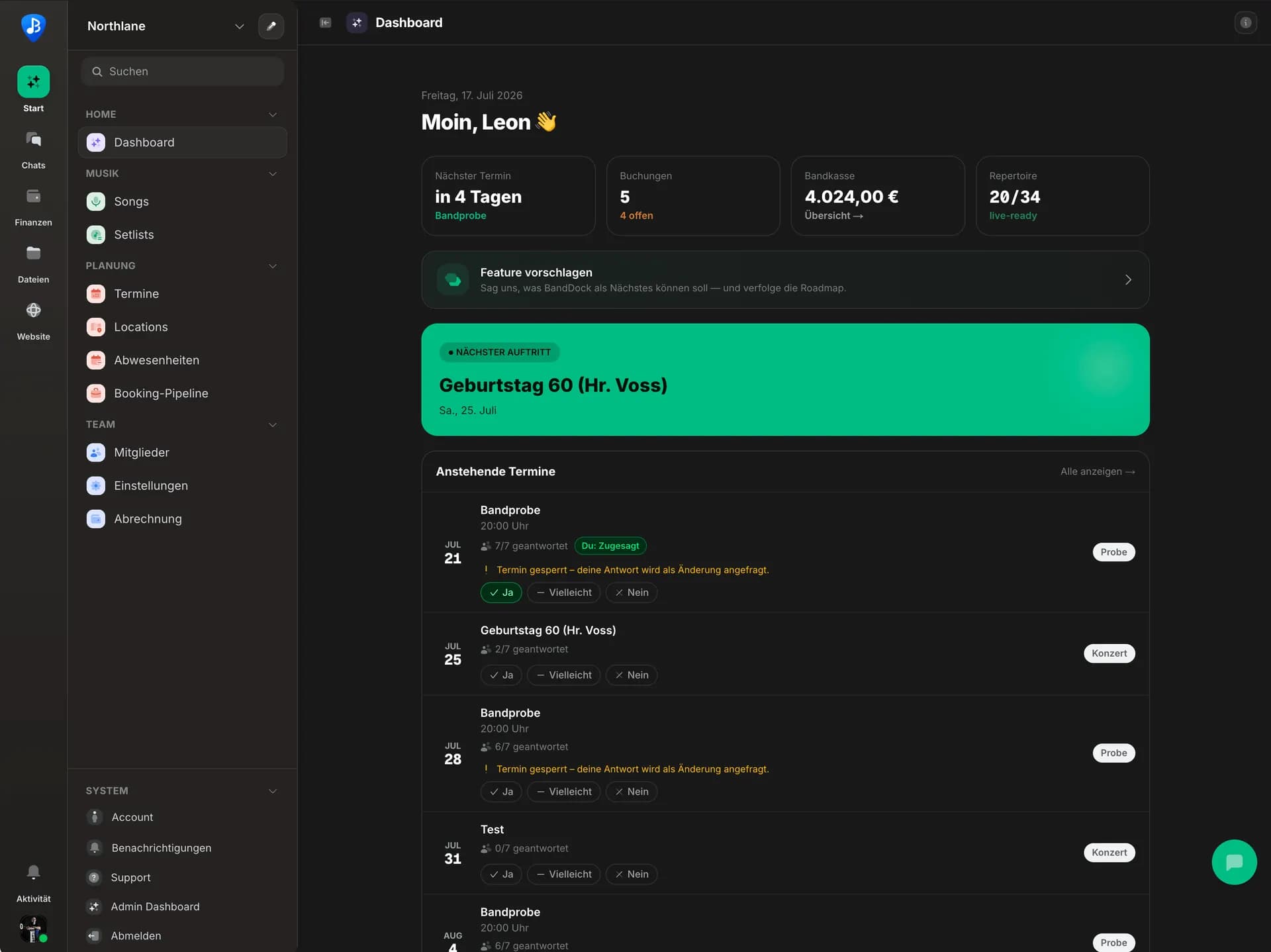Open Chats from the left rail
The image size is (1271, 952).
pos(33,150)
